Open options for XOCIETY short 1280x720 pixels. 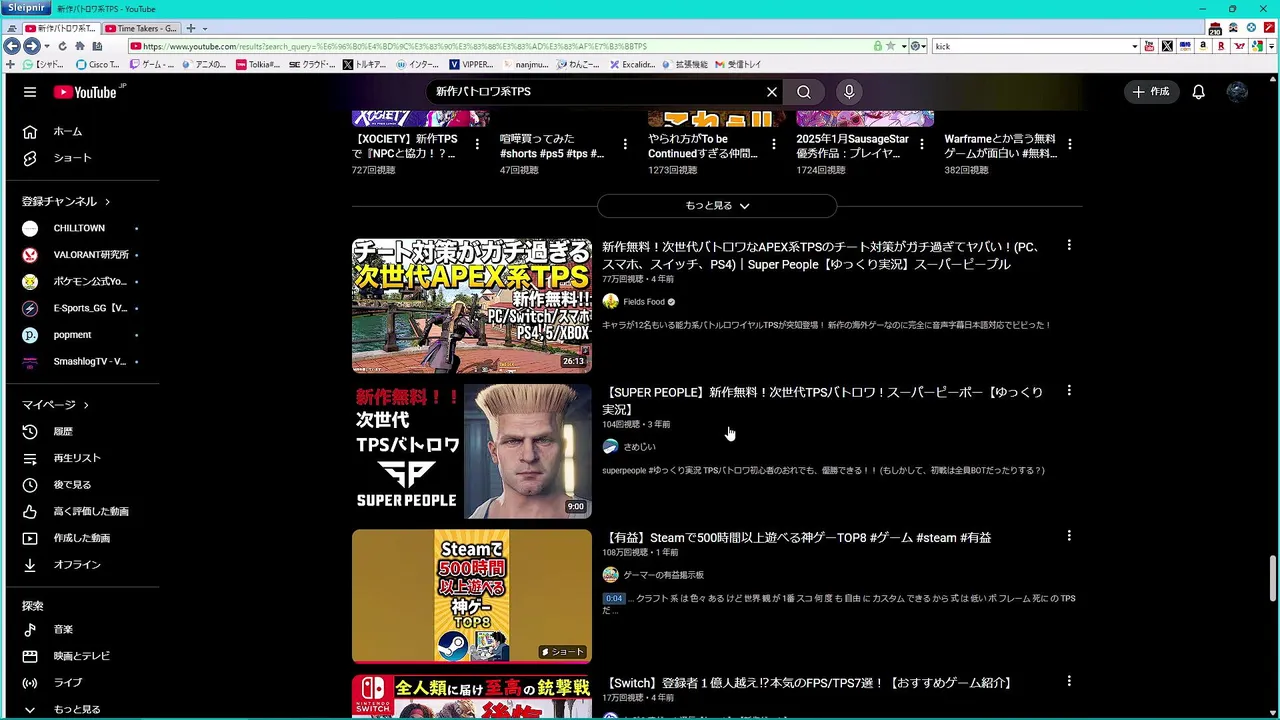pos(477,145)
